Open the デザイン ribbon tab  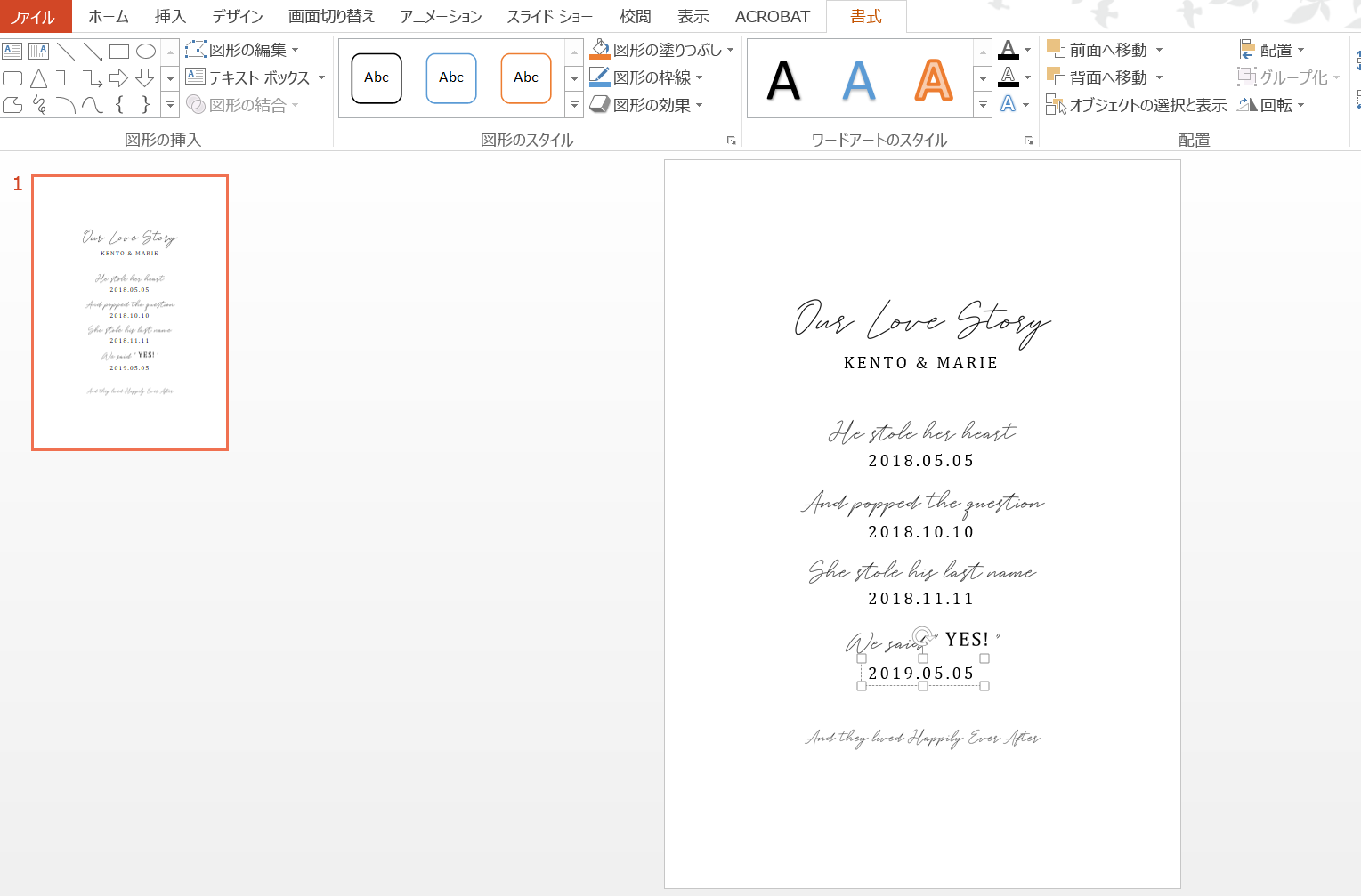[x=238, y=17]
